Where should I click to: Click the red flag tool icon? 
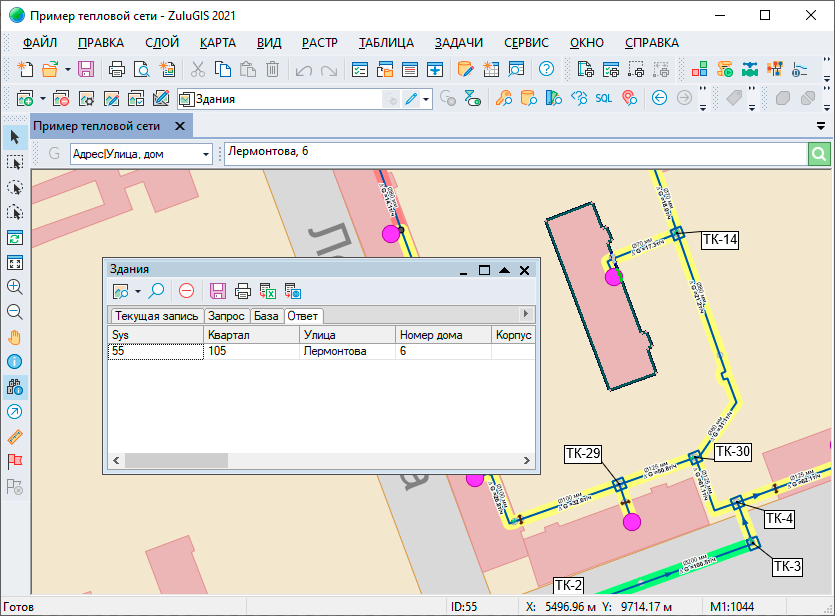pyautogui.click(x=15, y=461)
